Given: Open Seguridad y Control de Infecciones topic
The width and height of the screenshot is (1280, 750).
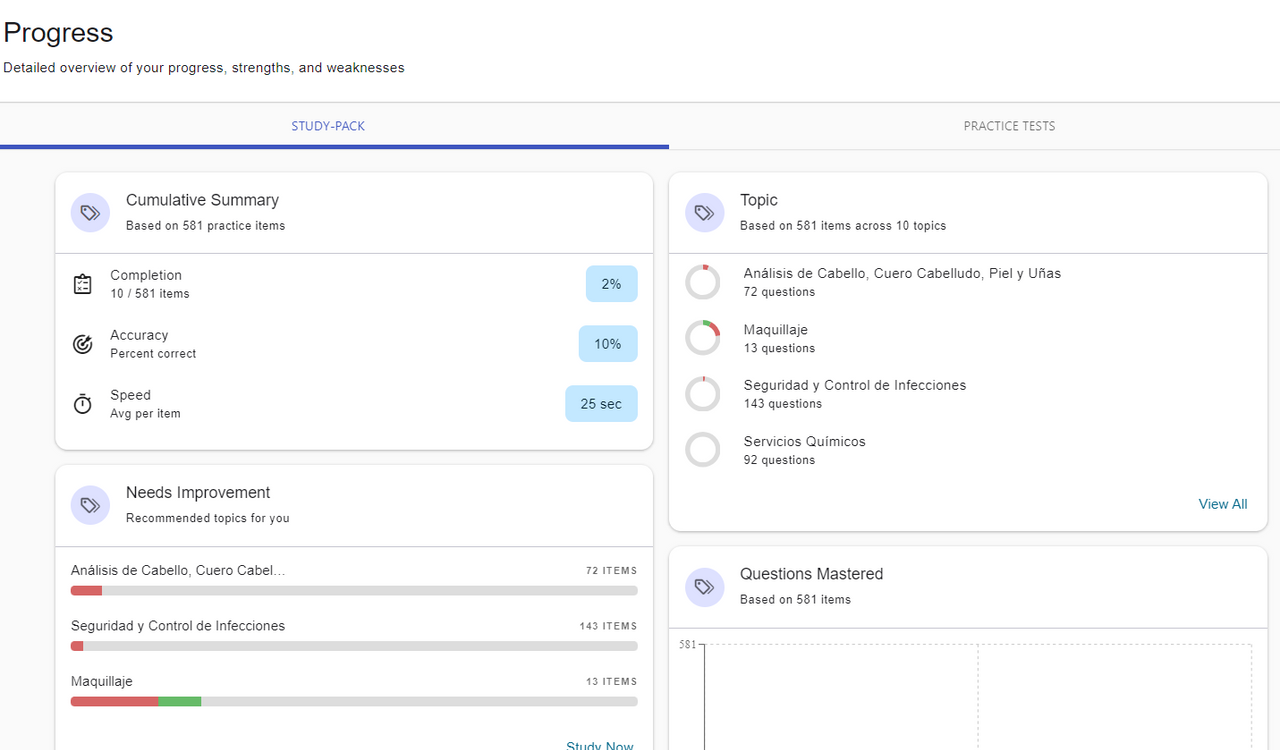Looking at the screenshot, I should pos(854,386).
